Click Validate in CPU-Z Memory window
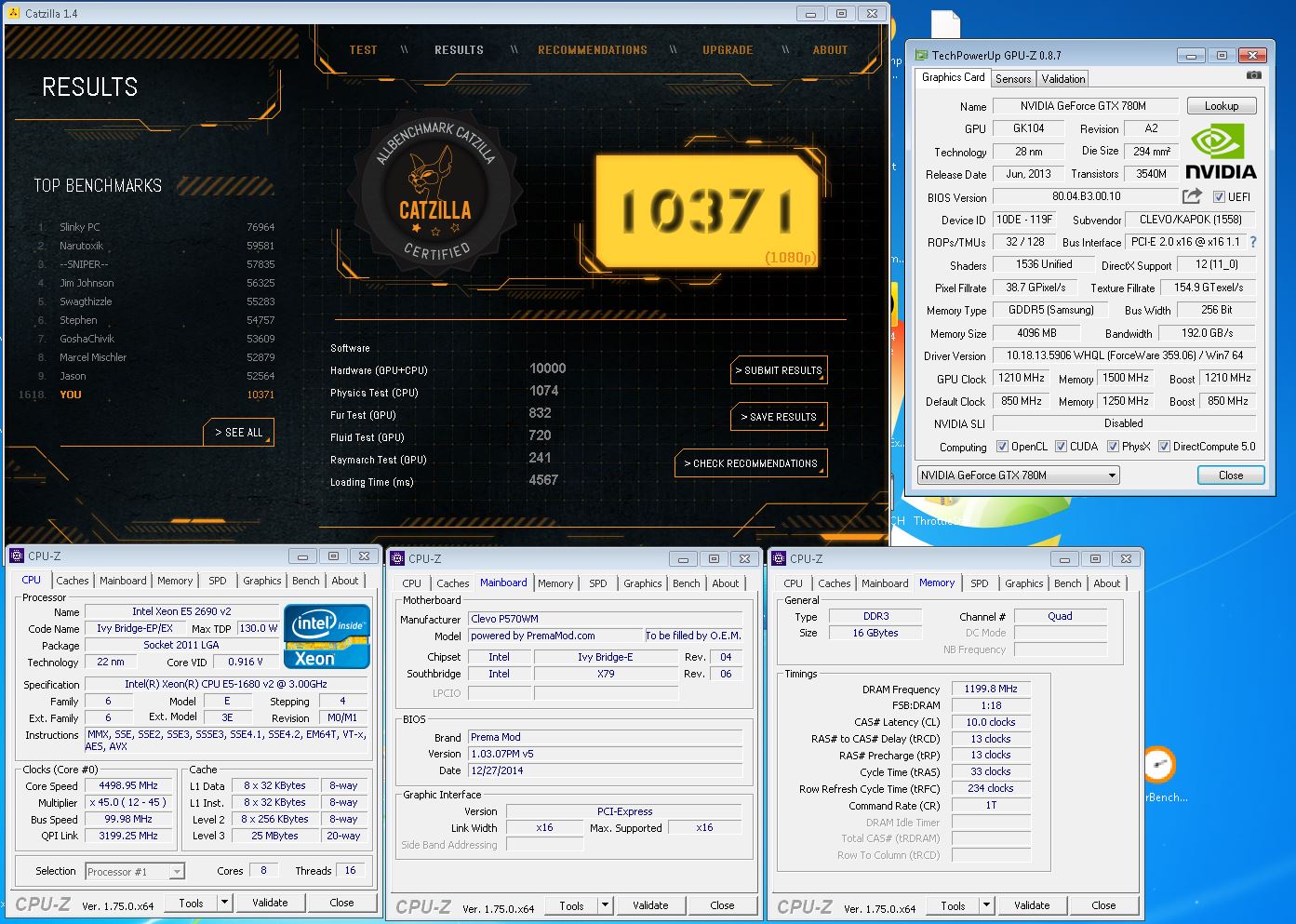The height and width of the screenshot is (924, 1296). (1032, 905)
